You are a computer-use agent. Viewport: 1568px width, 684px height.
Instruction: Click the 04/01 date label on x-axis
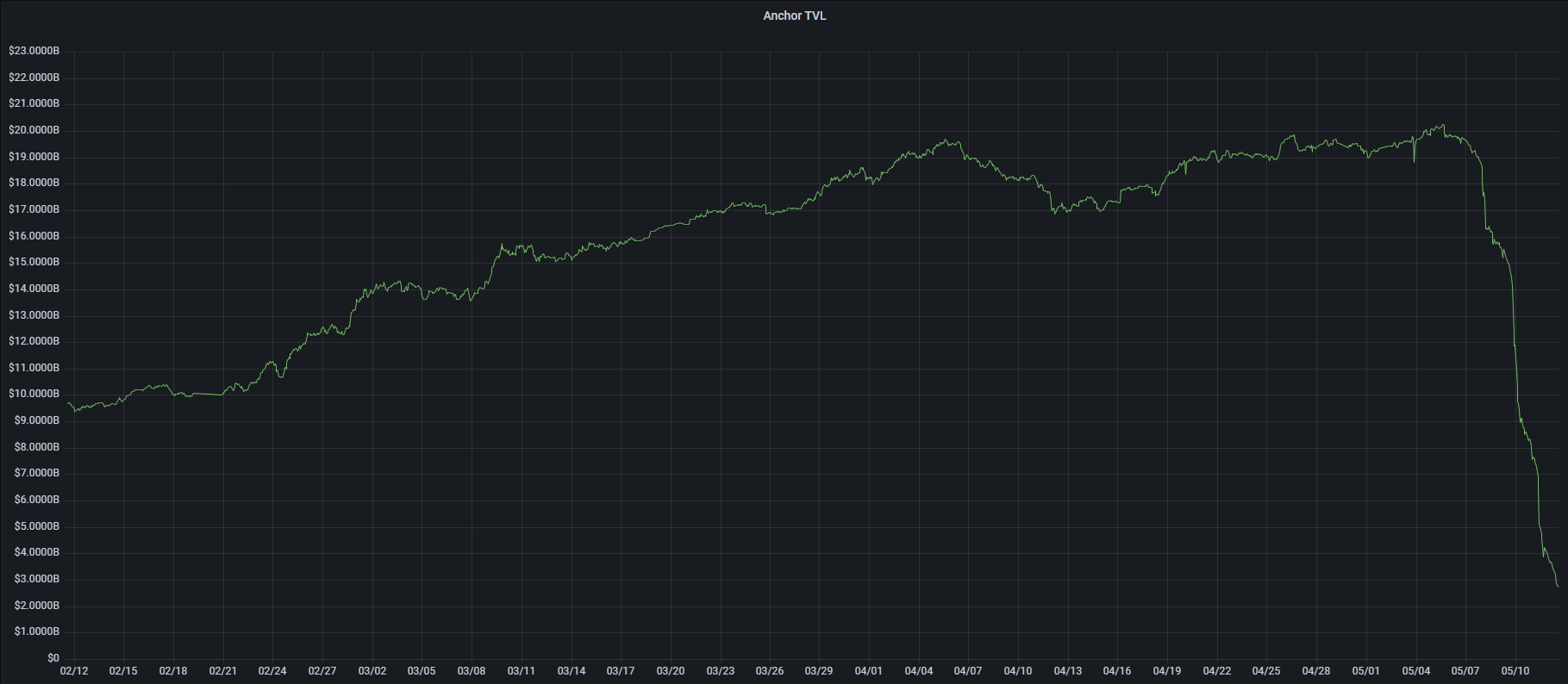pyautogui.click(x=868, y=670)
